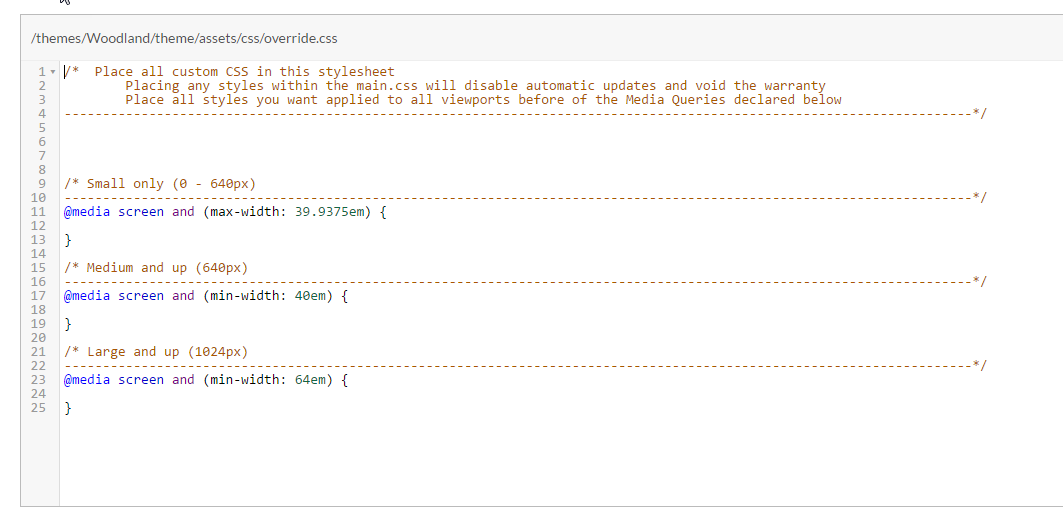Click line number 11 in the gutter

[39, 212]
